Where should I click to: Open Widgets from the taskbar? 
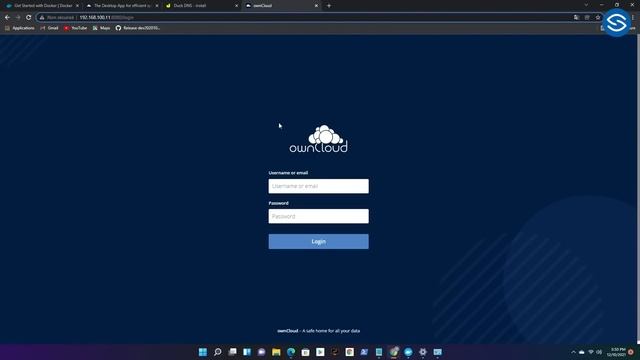(x=247, y=352)
